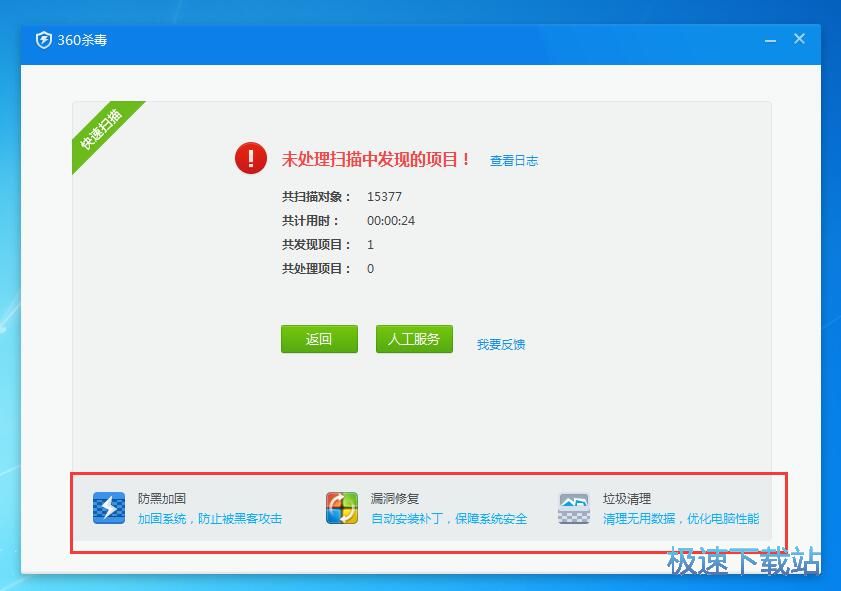Click the elapsed time 00:00:24
This screenshot has width=841, height=591.
tap(391, 220)
